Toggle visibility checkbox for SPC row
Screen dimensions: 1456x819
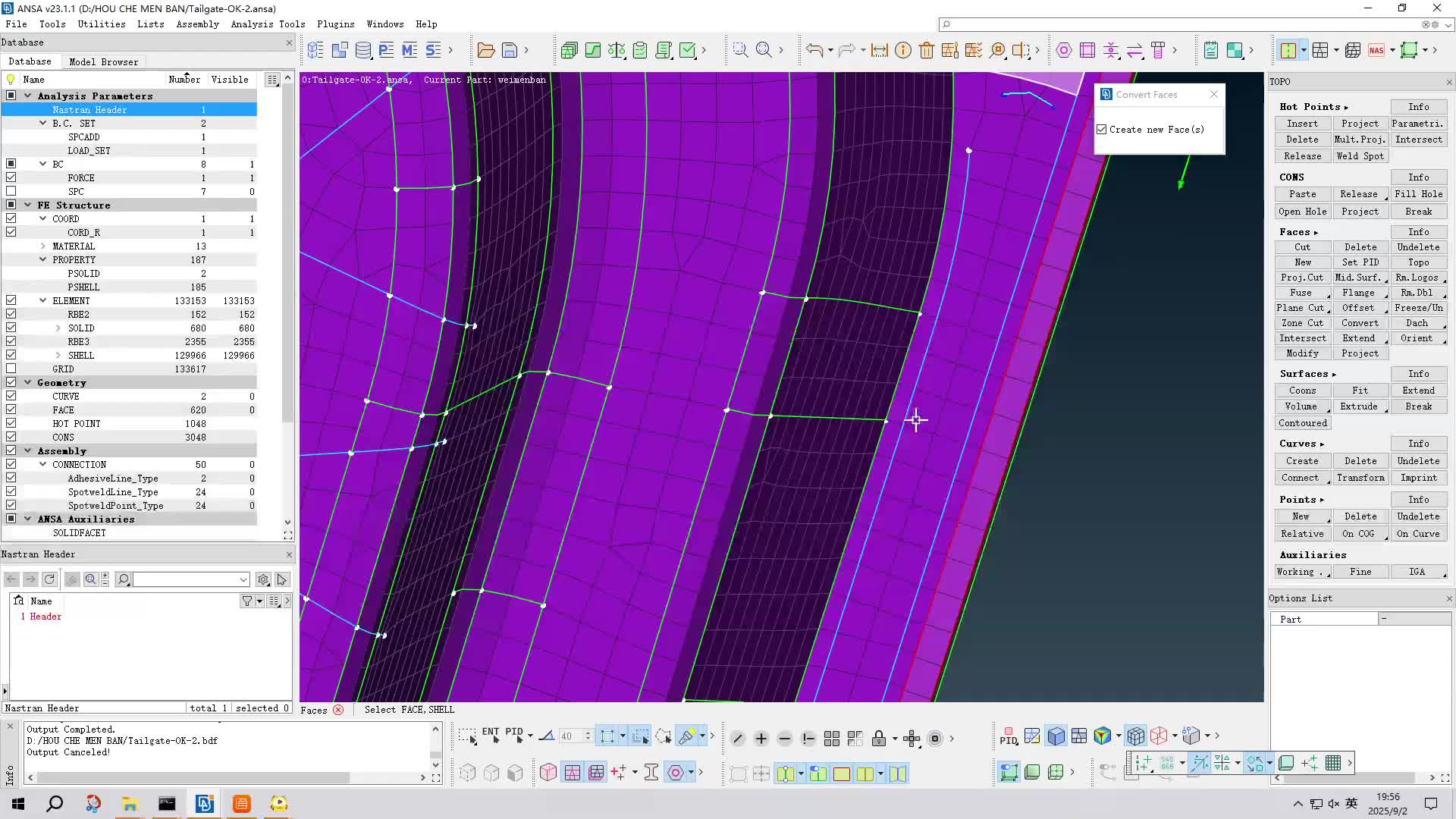coord(11,192)
